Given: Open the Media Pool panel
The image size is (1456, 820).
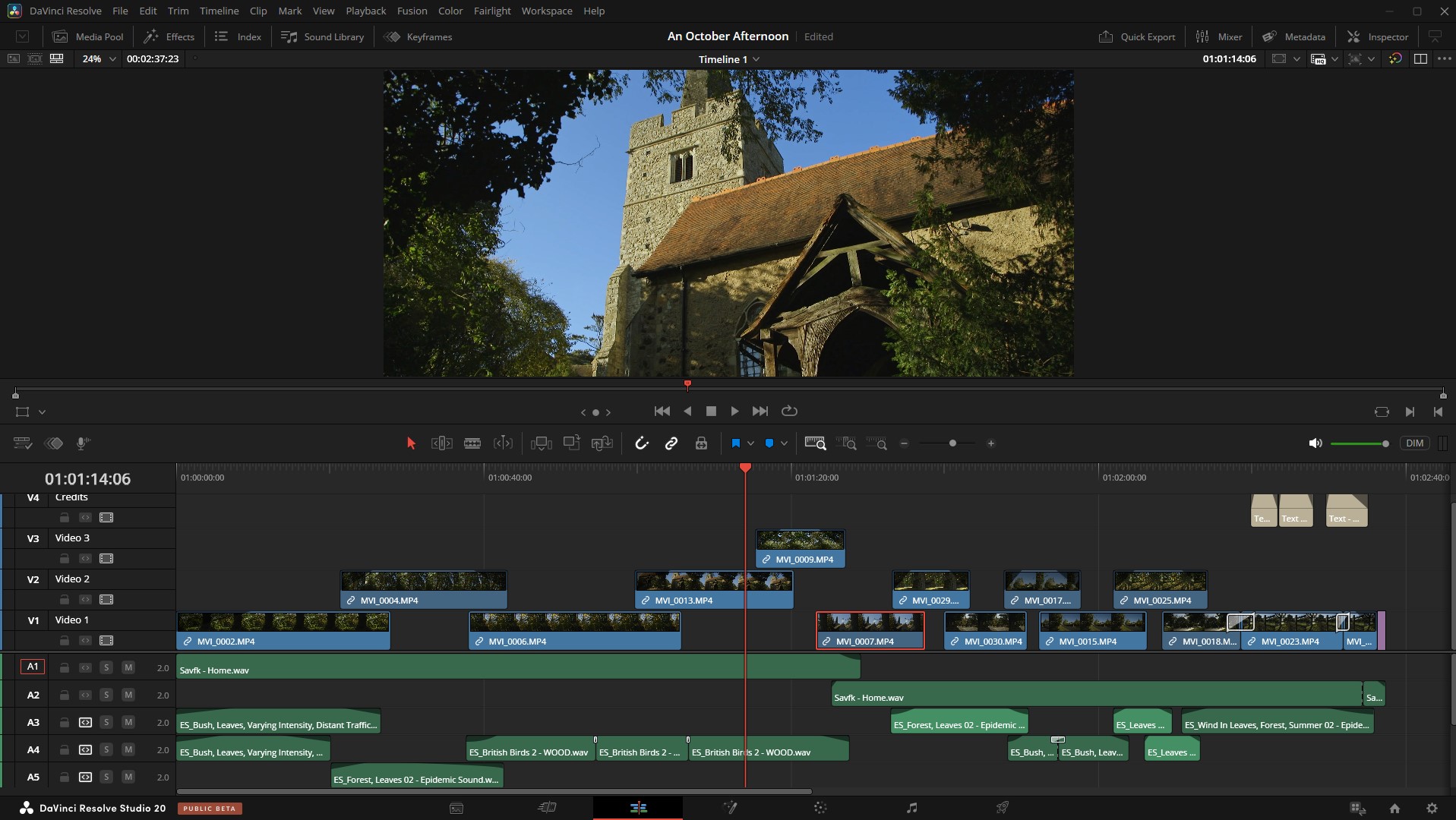Looking at the screenshot, I should click(87, 36).
